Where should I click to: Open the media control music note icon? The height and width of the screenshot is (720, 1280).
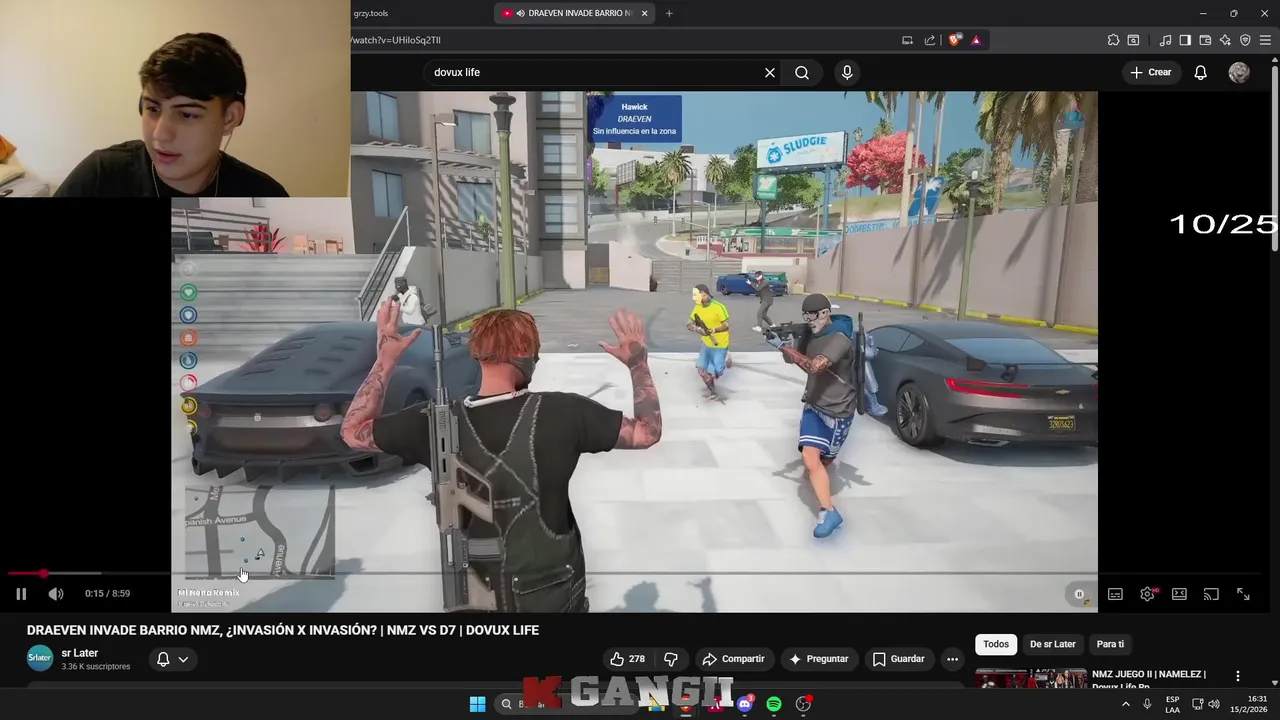point(1165,40)
